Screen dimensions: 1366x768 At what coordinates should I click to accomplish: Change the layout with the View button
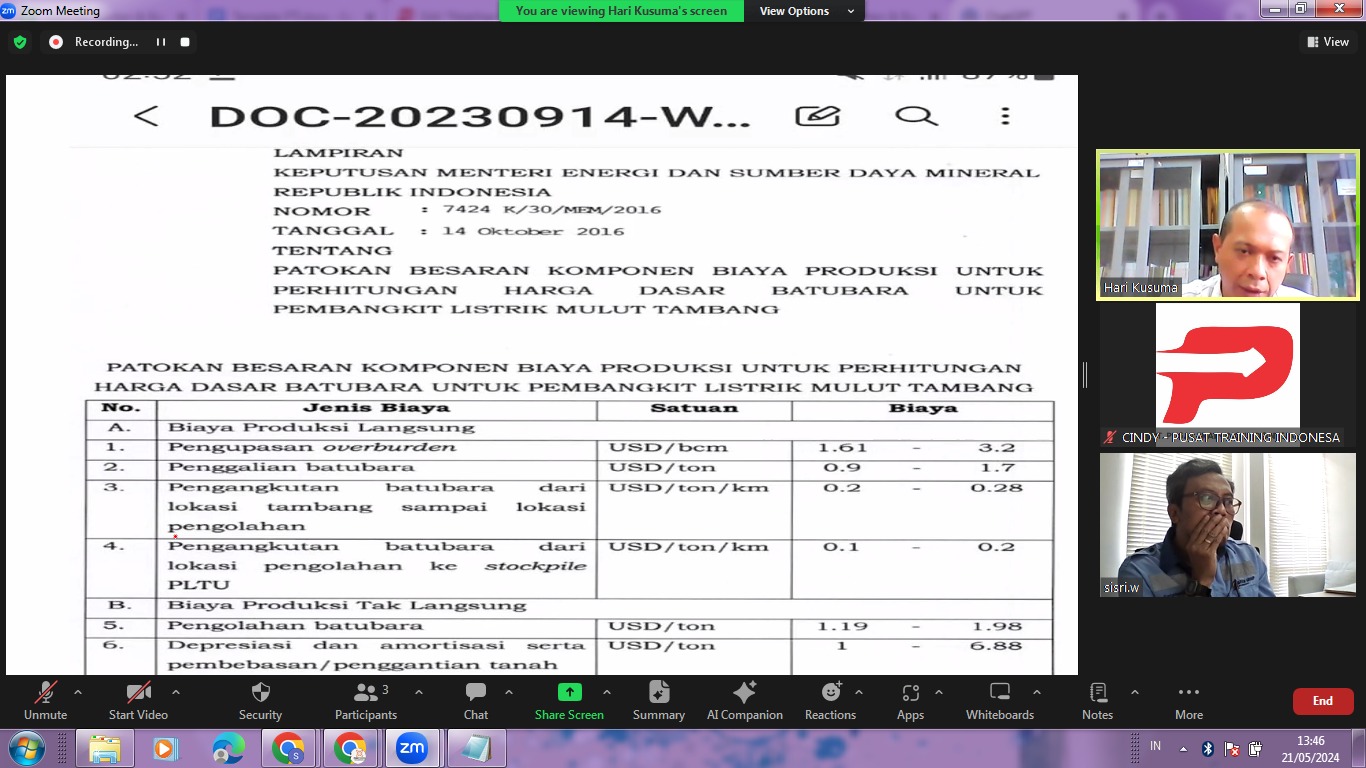(1328, 42)
